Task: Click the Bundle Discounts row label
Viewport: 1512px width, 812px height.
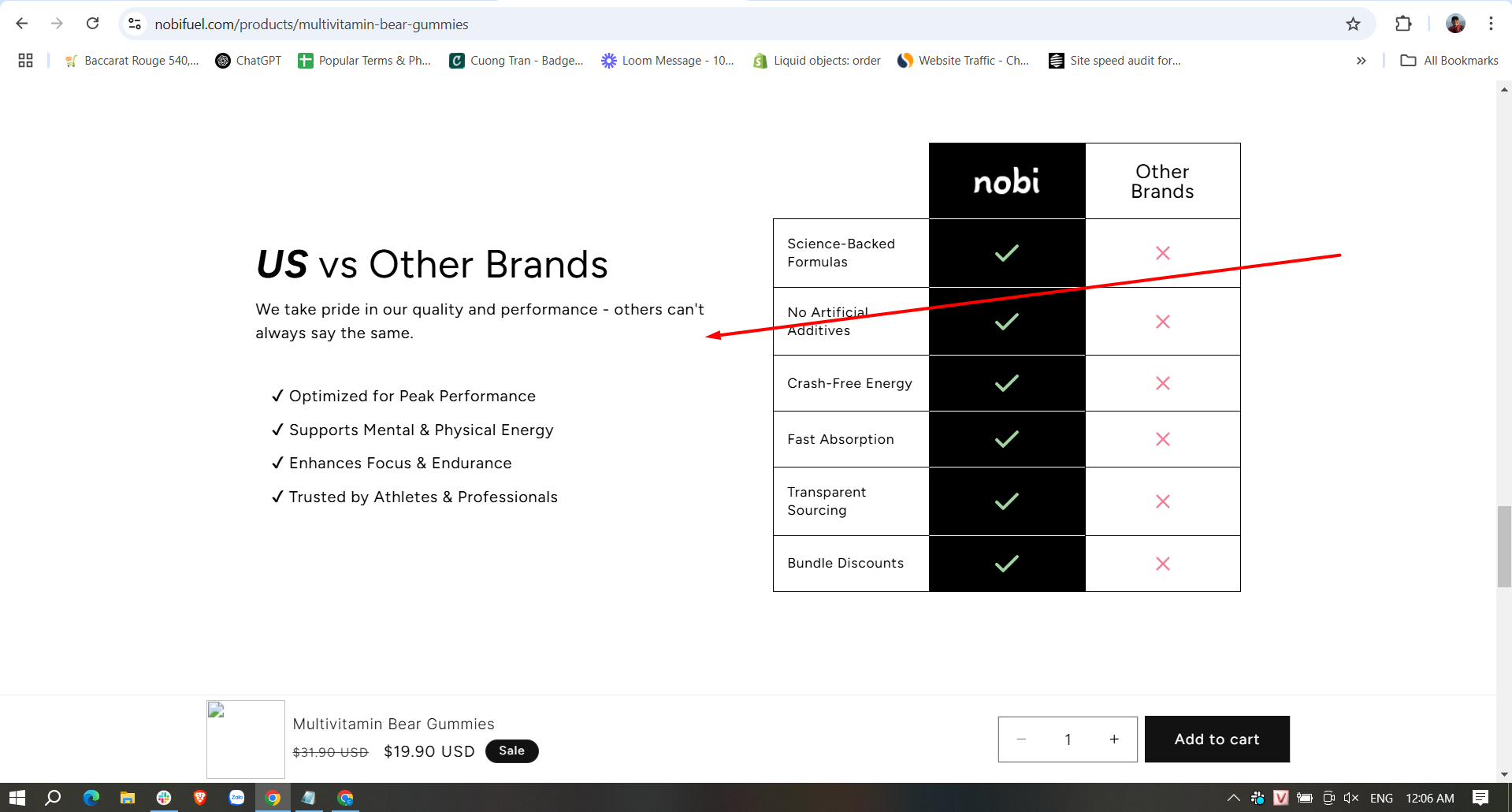Action: (x=845, y=563)
